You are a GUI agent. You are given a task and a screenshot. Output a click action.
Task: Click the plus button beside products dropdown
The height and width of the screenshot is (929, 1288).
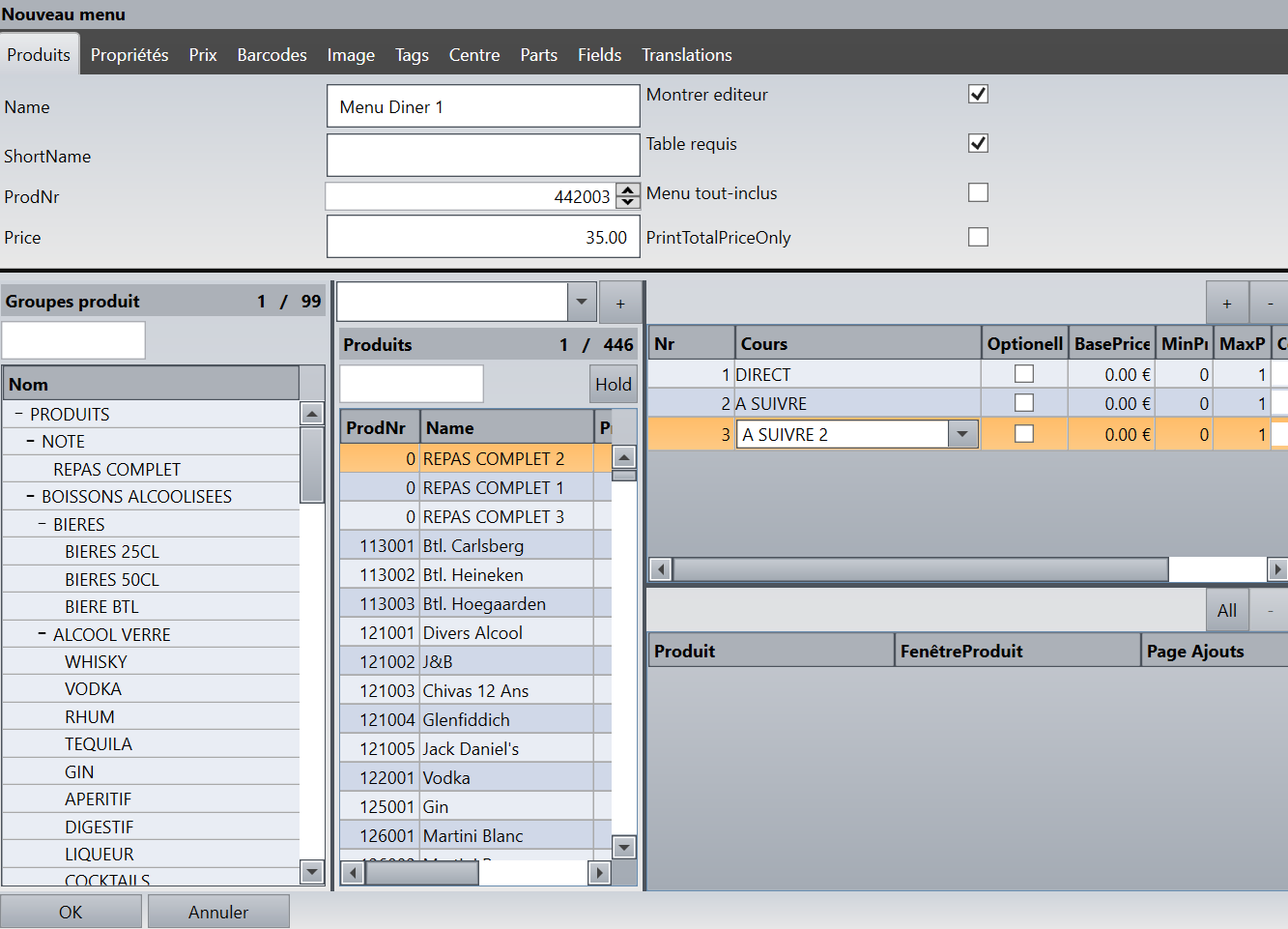(620, 304)
